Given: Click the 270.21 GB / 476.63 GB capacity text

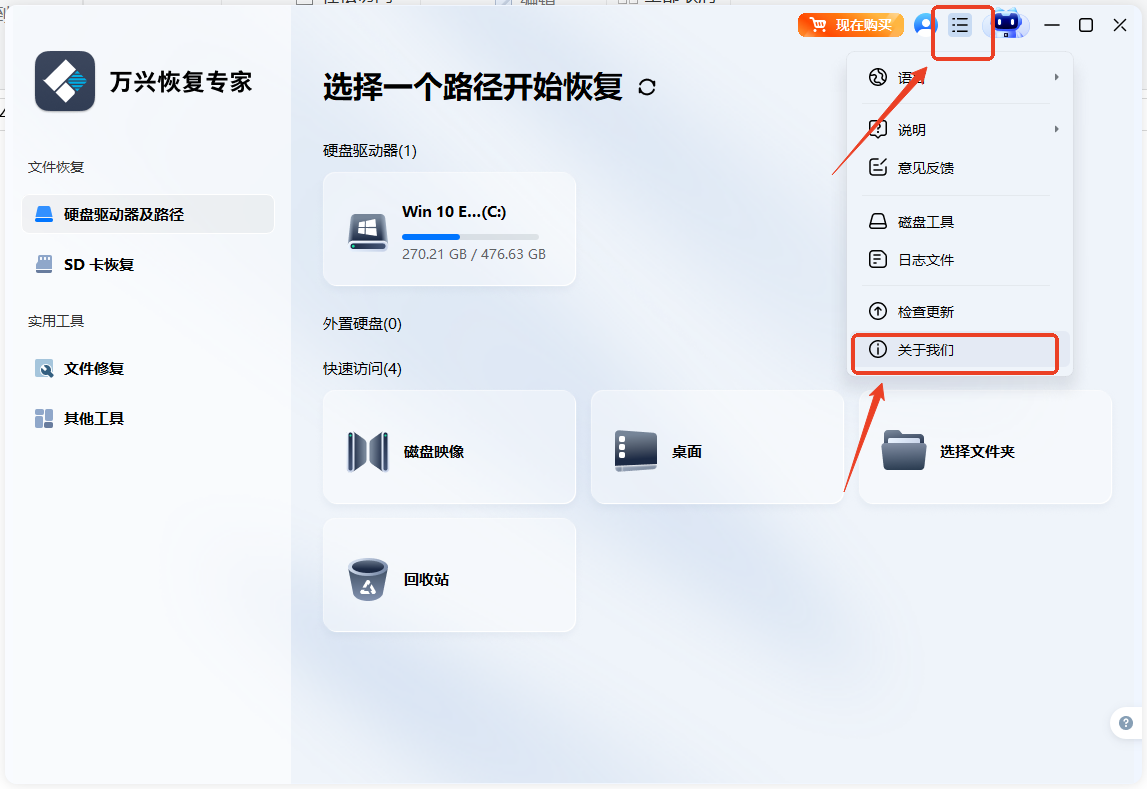Looking at the screenshot, I should [x=474, y=254].
